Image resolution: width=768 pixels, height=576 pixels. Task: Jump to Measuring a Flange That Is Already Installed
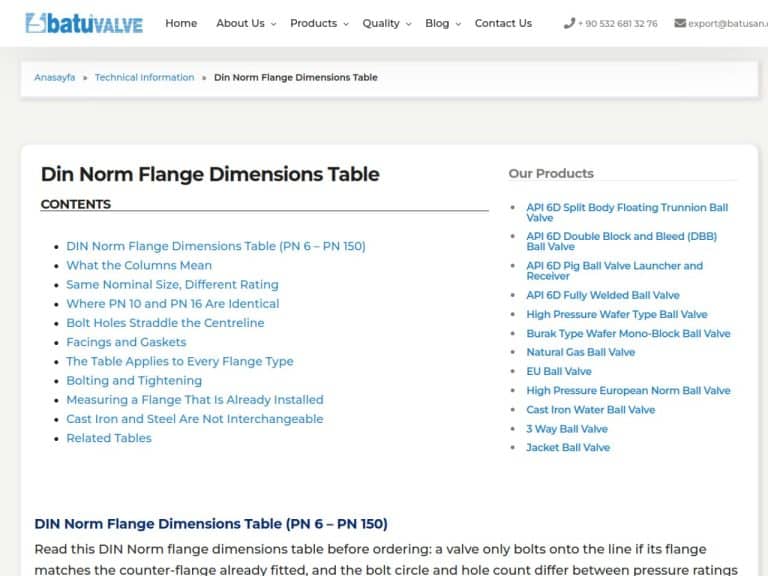pyautogui.click(x=195, y=400)
